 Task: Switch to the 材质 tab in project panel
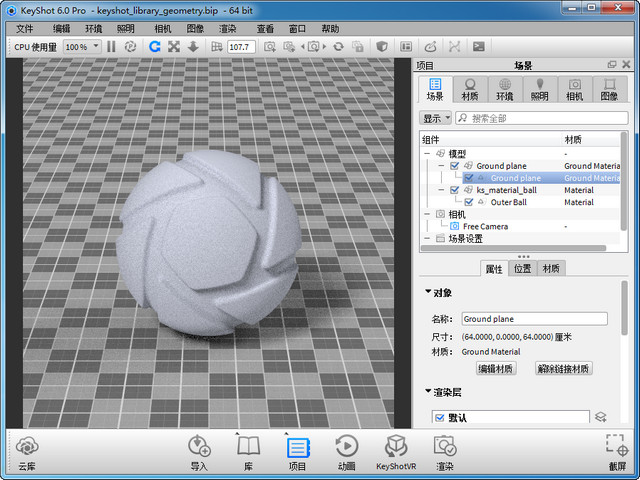tap(469, 90)
